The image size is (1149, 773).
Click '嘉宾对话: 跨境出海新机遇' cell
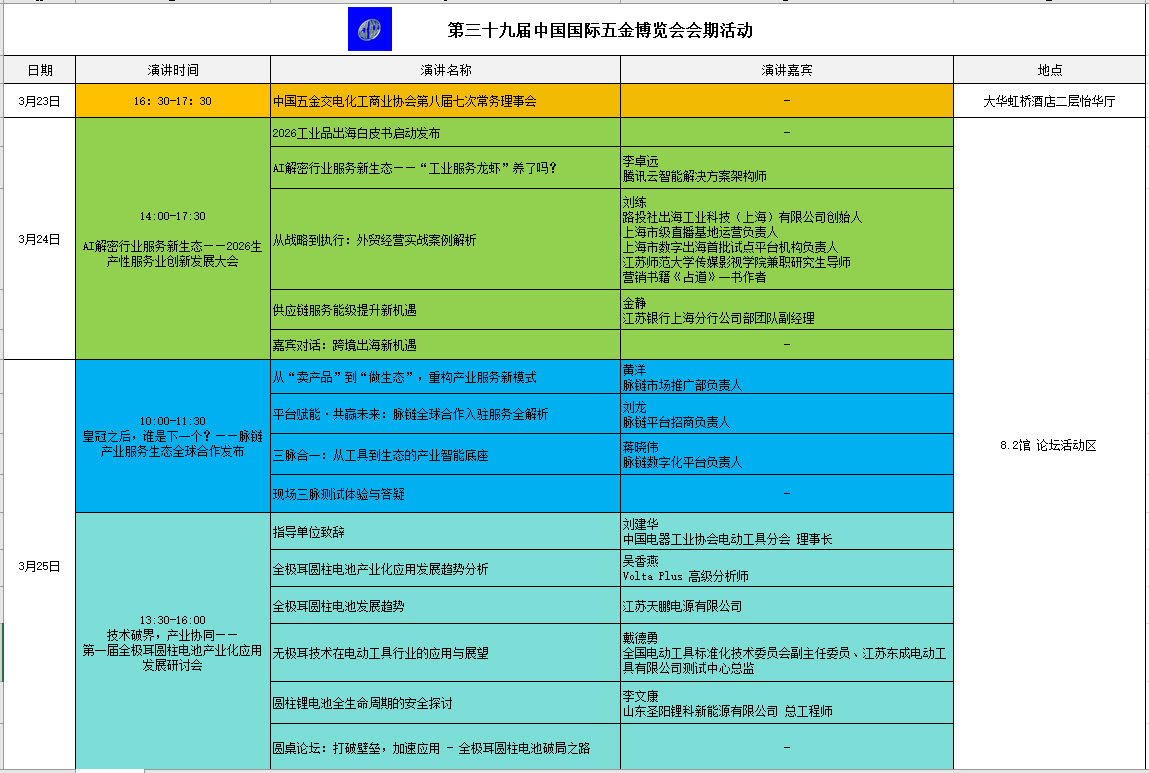(x=443, y=345)
